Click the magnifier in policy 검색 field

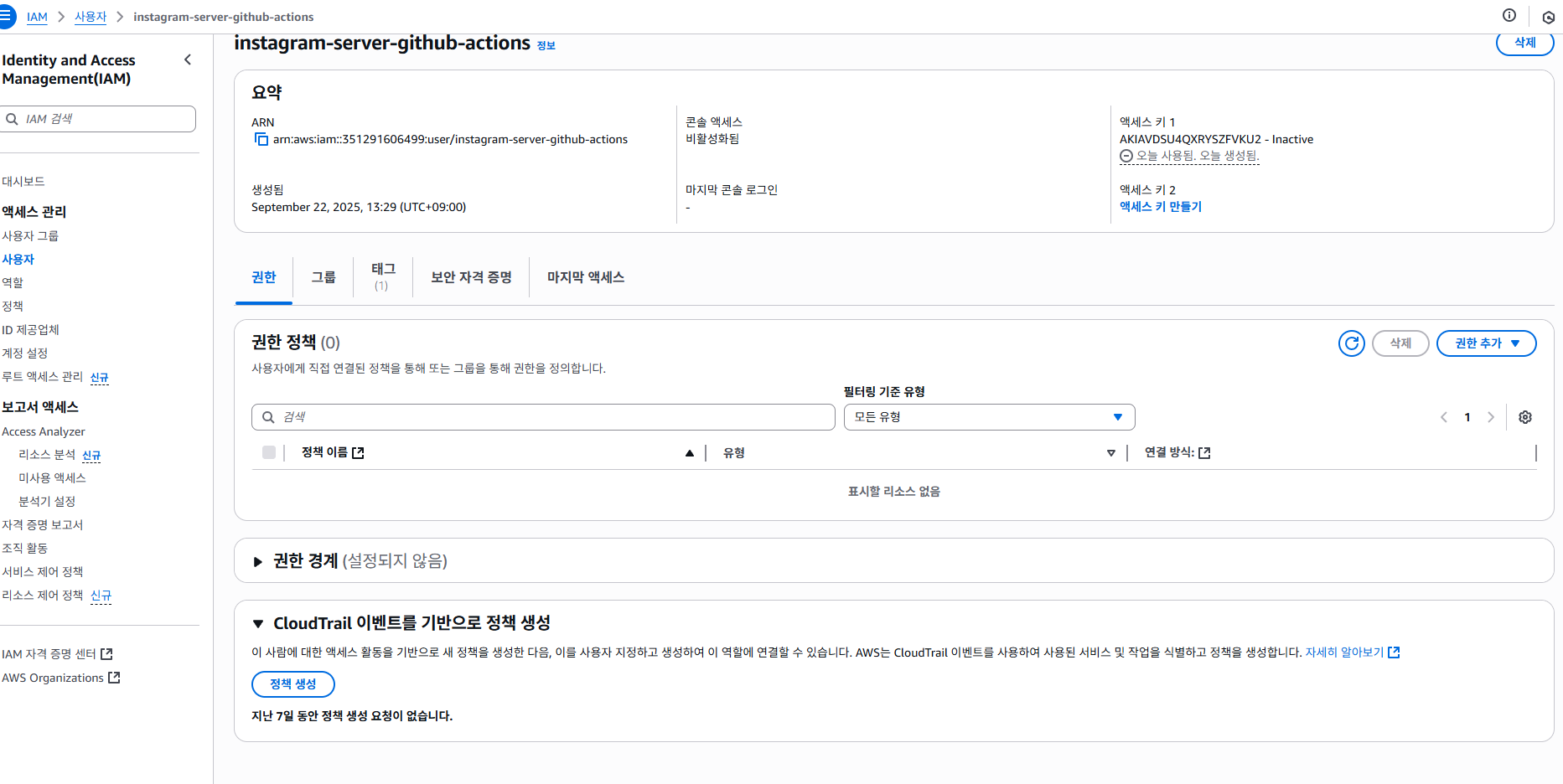coord(268,417)
